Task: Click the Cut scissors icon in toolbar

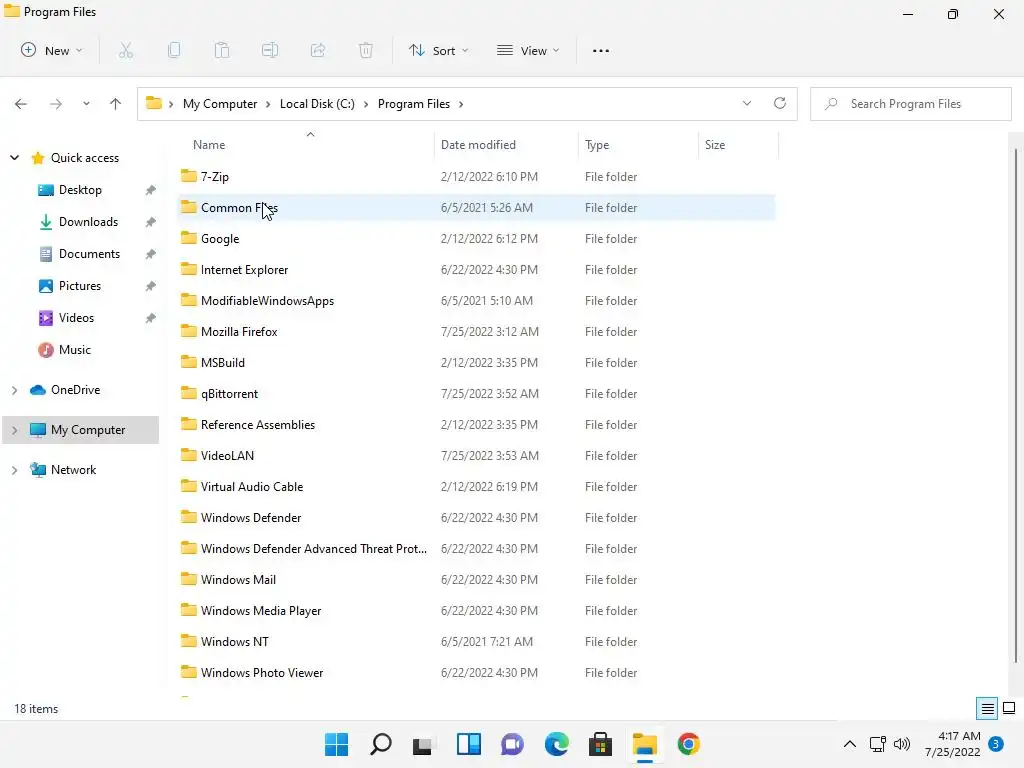Action: [x=126, y=50]
